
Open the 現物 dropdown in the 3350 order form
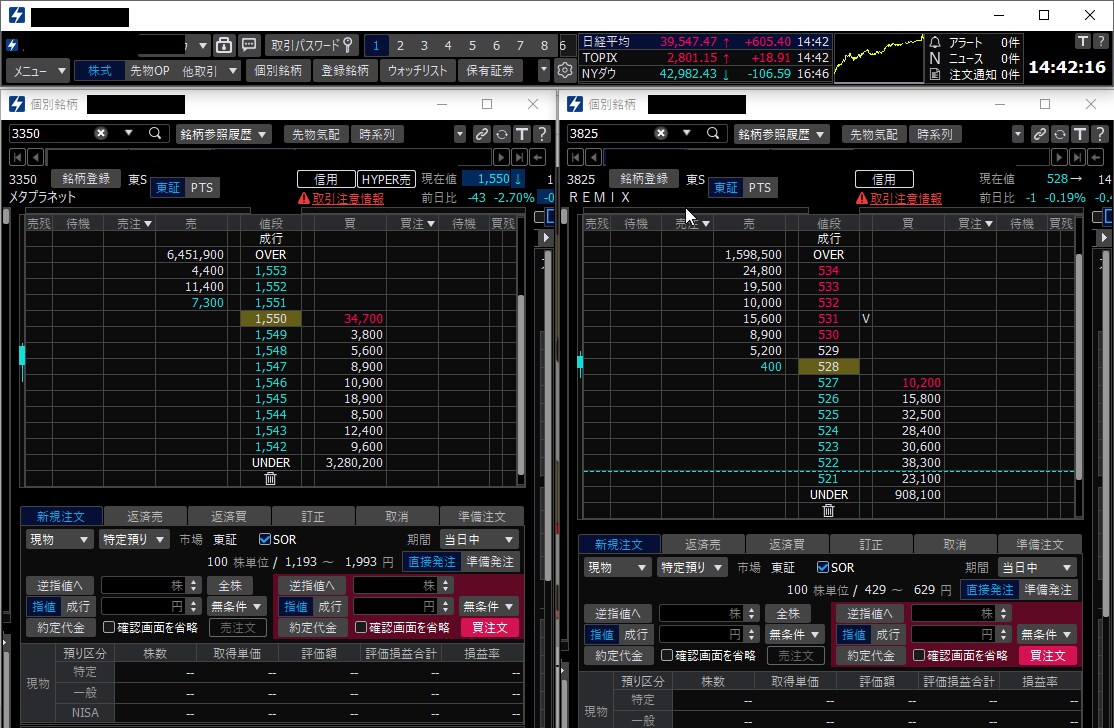(x=59, y=540)
